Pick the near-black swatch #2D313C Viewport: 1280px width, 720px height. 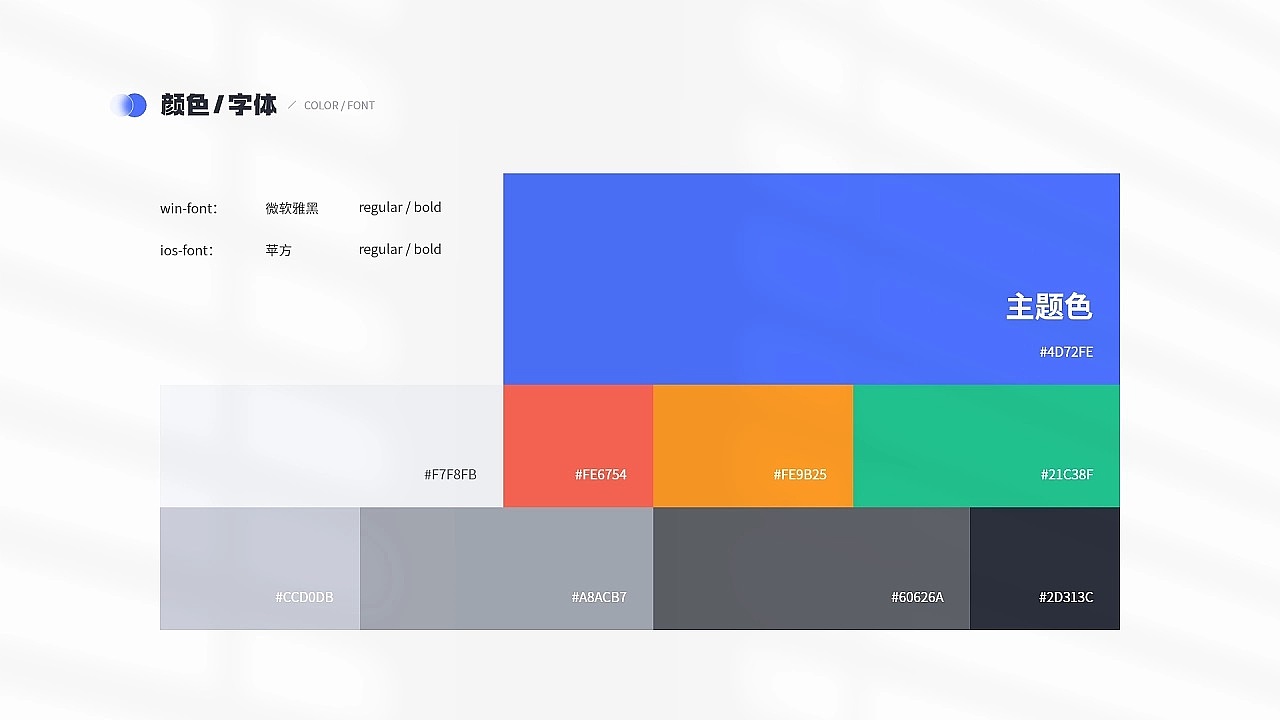click(x=1045, y=568)
